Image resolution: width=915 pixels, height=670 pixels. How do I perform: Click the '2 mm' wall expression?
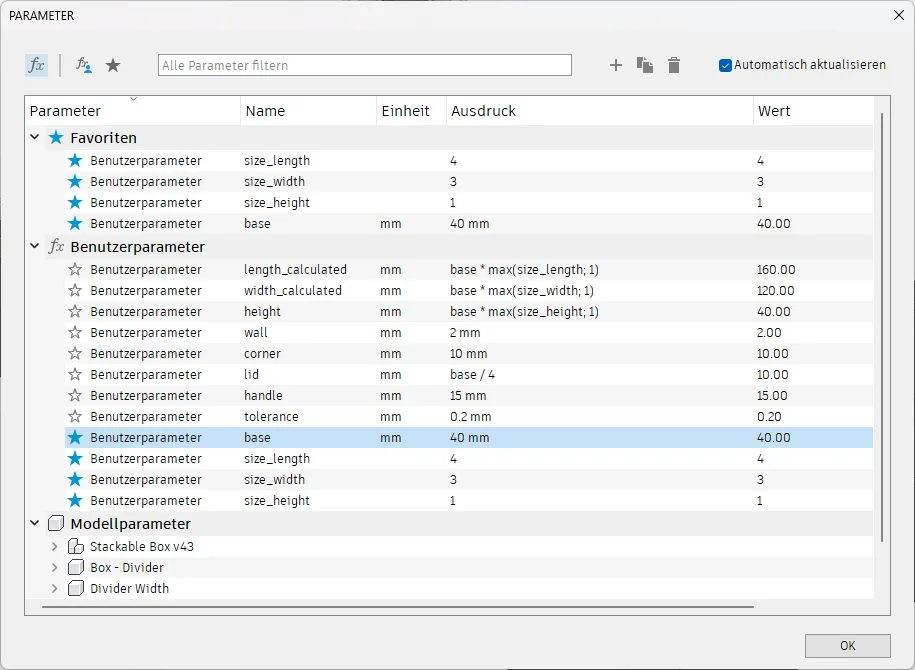(x=465, y=333)
